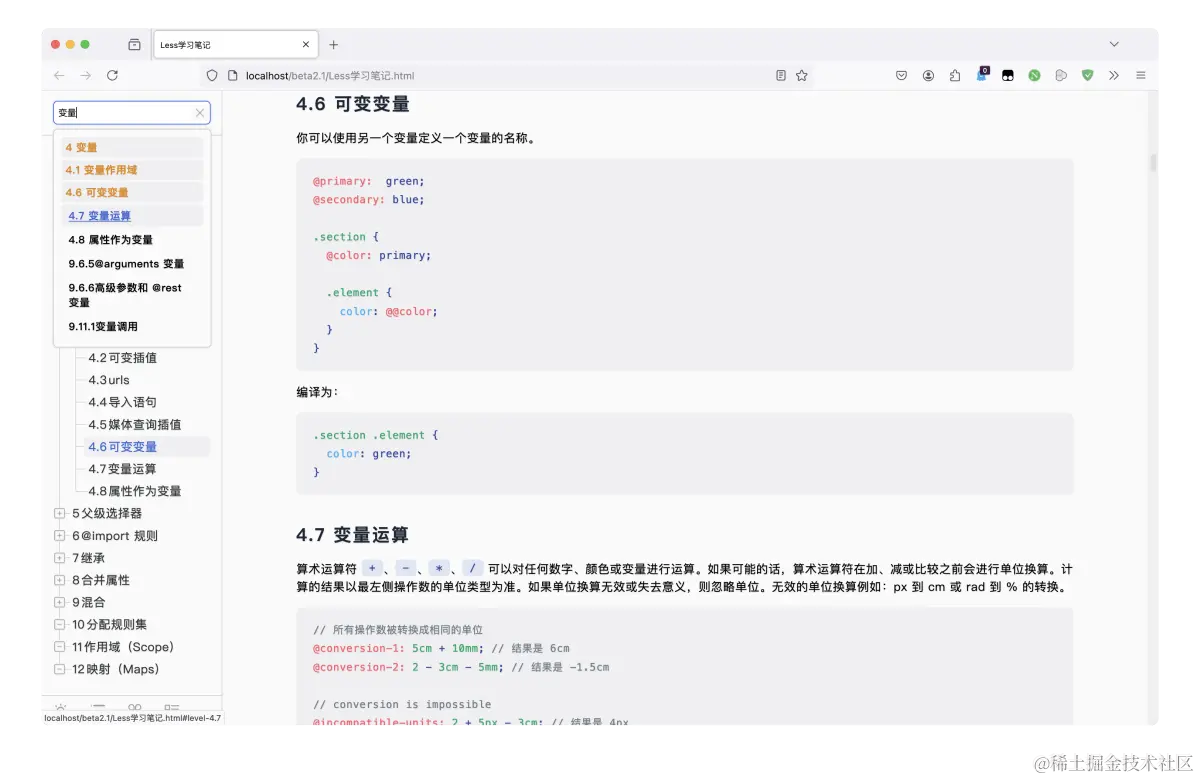Image resolution: width=1200 pixels, height=780 pixels.
Task: Open the Firefox account icon
Action: tap(929, 75)
